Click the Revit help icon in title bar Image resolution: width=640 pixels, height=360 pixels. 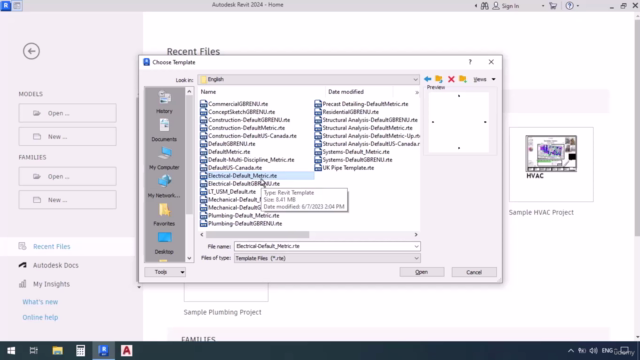point(569,6)
